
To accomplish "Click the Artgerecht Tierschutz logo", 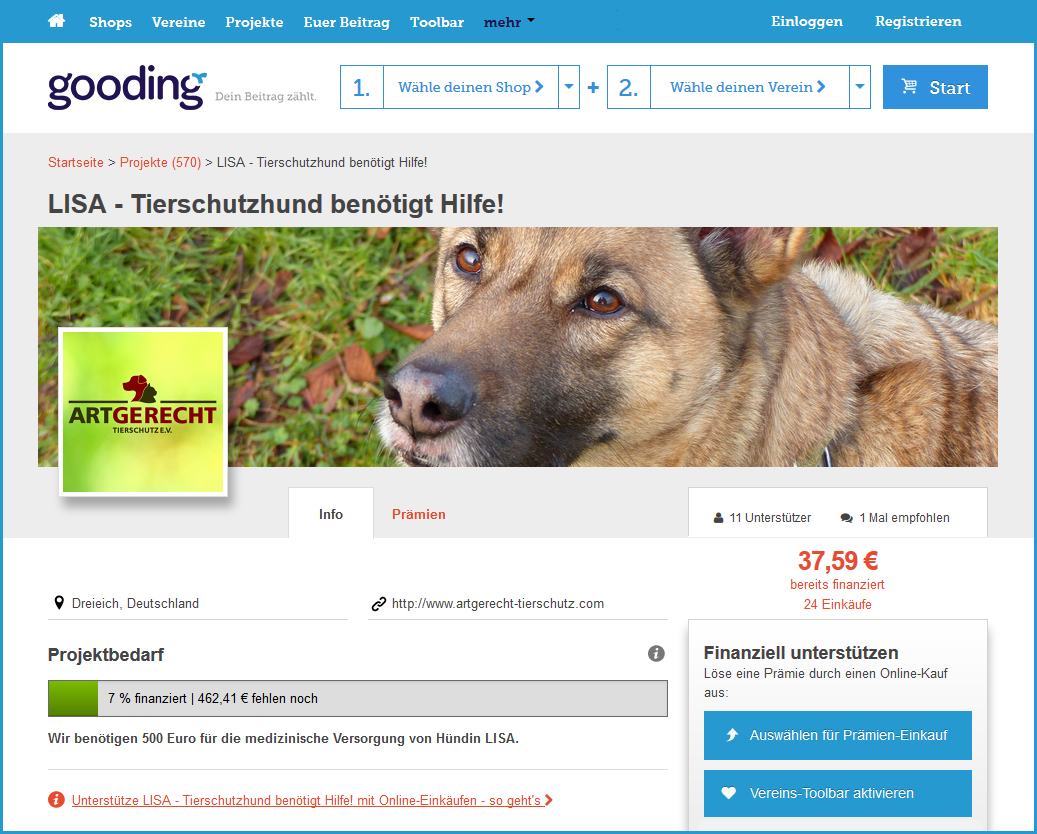I will tap(144, 411).
